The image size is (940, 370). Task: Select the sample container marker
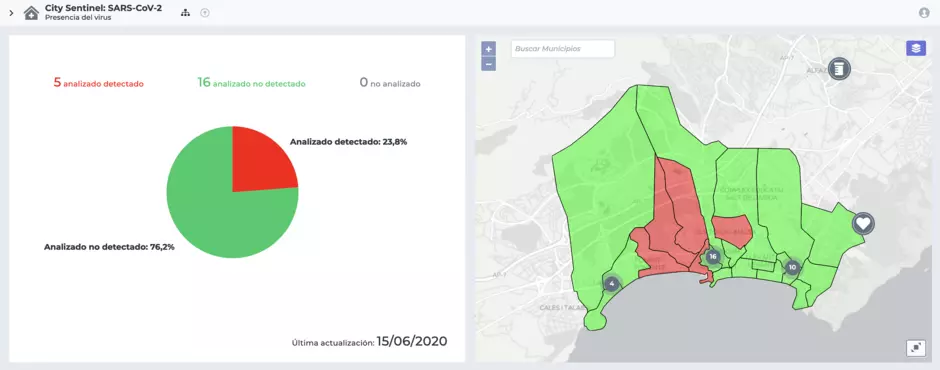[839, 69]
